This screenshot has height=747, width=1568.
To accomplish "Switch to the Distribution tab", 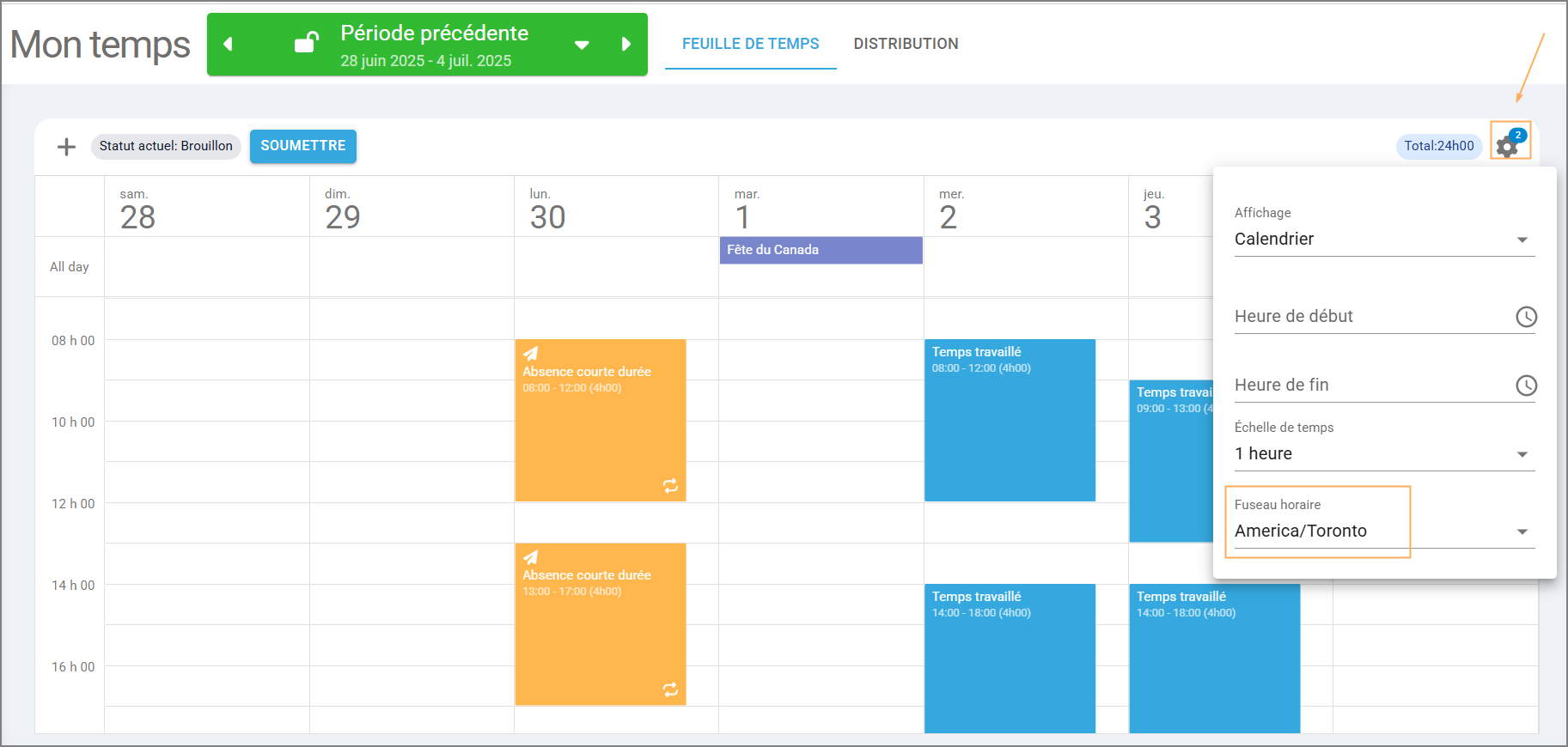I will (906, 44).
